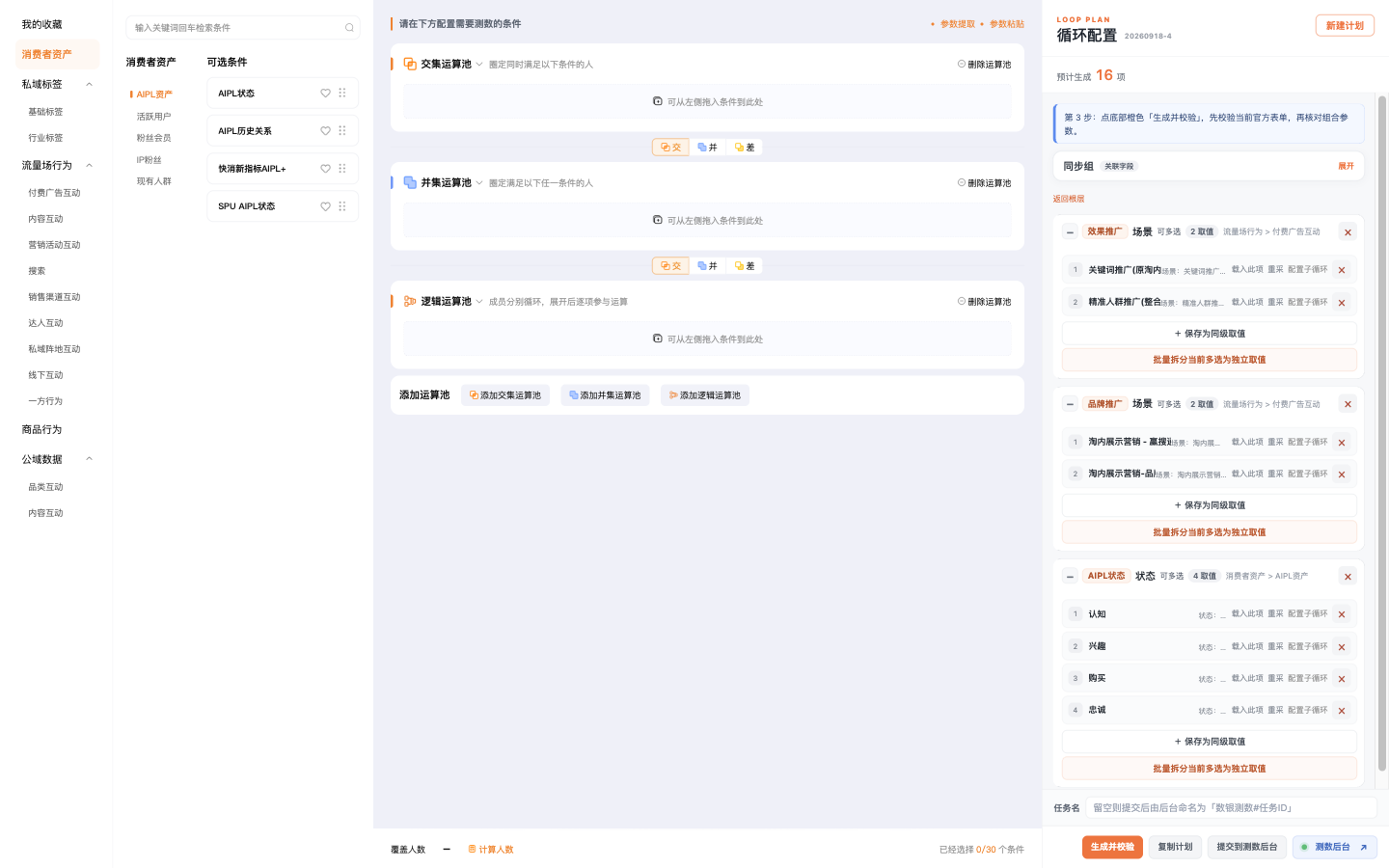
Task: Collapse the AIPL状态 group with minus button
Action: point(1070,577)
